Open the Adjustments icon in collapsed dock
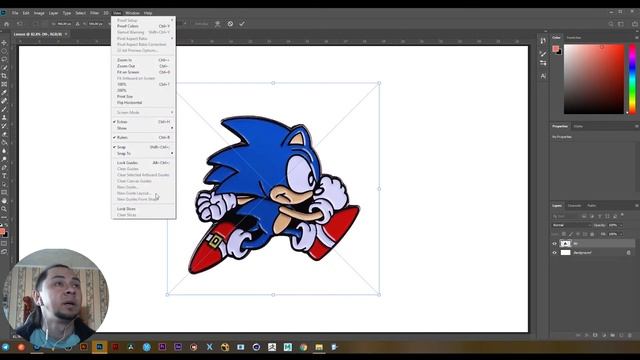Viewport: 640px width, 360px height. 543,63
